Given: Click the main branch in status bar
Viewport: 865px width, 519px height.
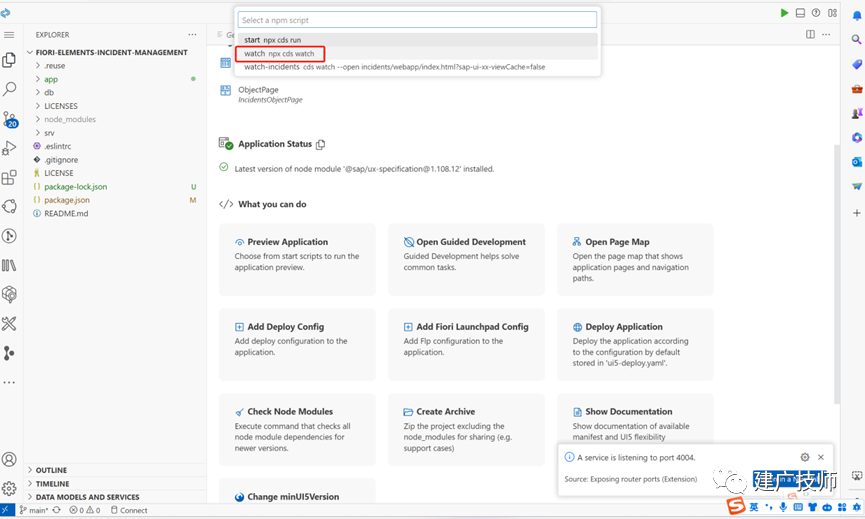Looking at the screenshot, I should [34, 510].
